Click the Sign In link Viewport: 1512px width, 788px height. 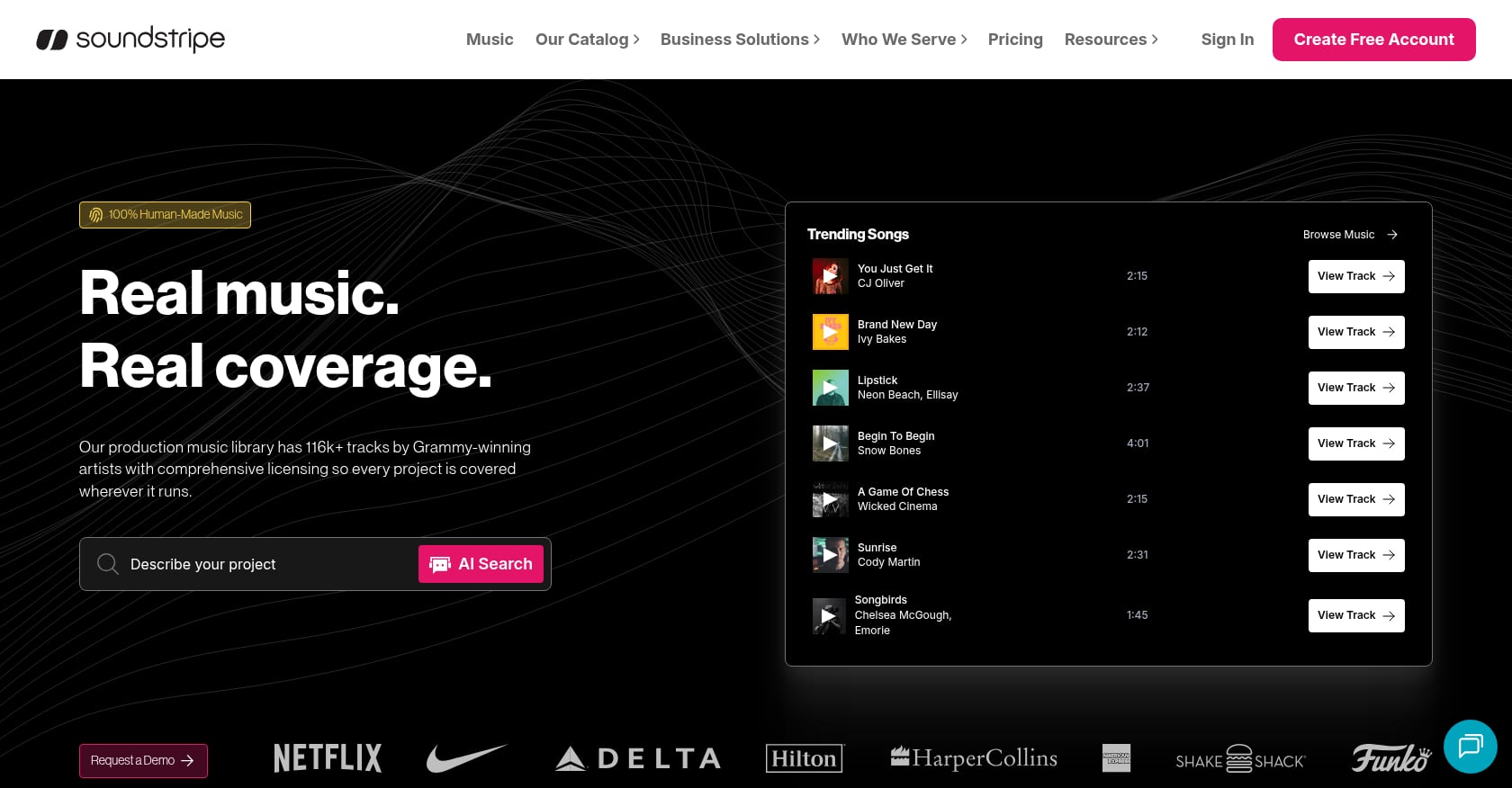tap(1227, 40)
